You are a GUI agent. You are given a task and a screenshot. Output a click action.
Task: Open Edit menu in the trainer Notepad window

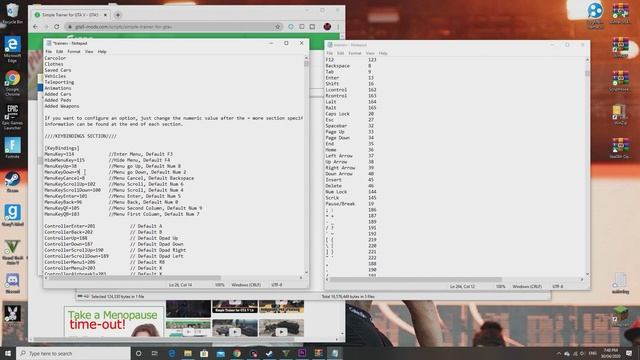(x=60, y=52)
